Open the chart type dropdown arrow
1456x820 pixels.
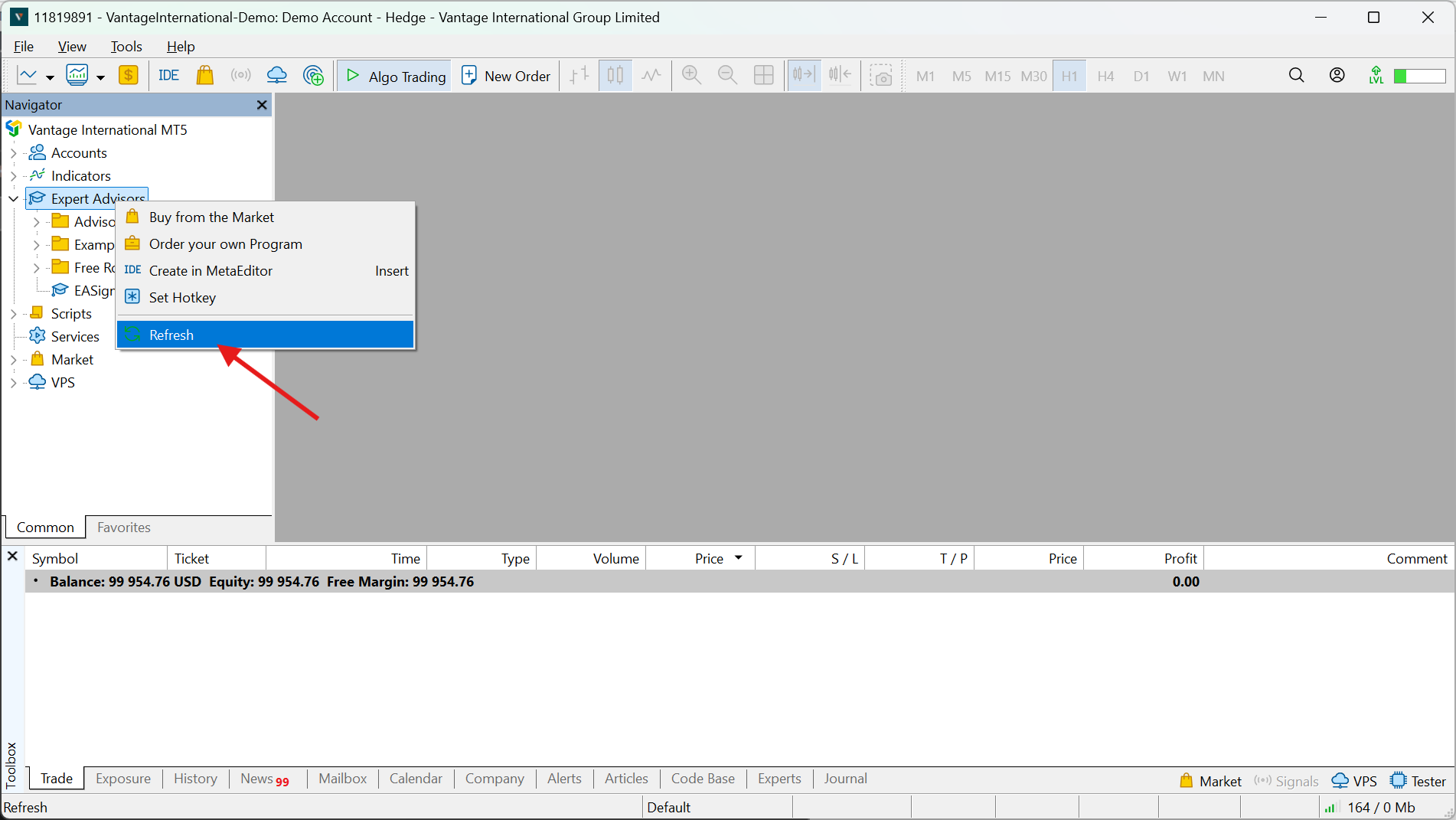(50, 77)
